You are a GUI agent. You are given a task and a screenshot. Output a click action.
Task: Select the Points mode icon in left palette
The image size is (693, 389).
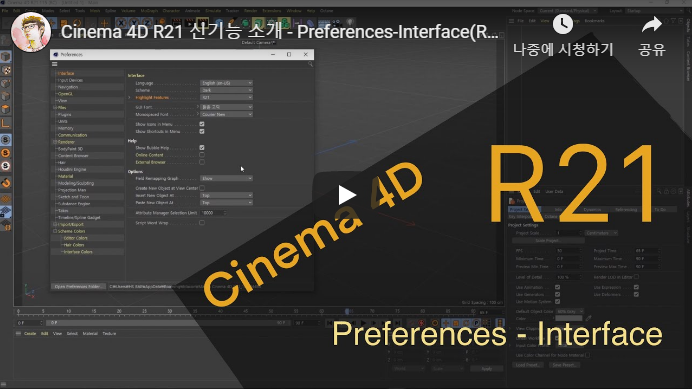coord(6,83)
